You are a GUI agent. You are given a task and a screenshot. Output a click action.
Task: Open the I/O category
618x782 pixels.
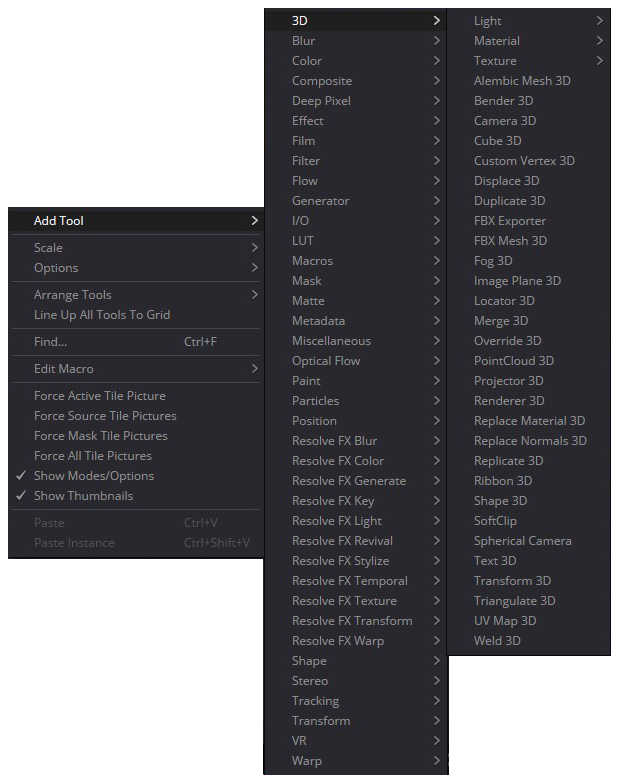tap(356, 221)
